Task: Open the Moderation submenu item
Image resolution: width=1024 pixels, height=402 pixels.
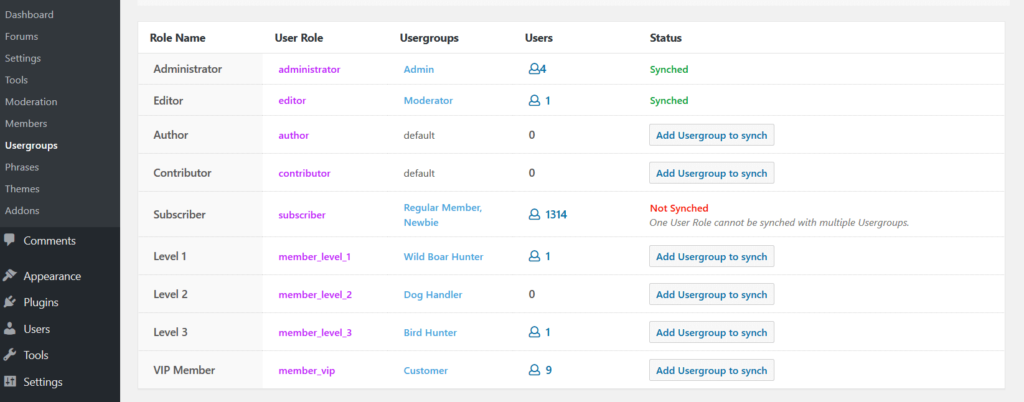Action: pos(31,102)
